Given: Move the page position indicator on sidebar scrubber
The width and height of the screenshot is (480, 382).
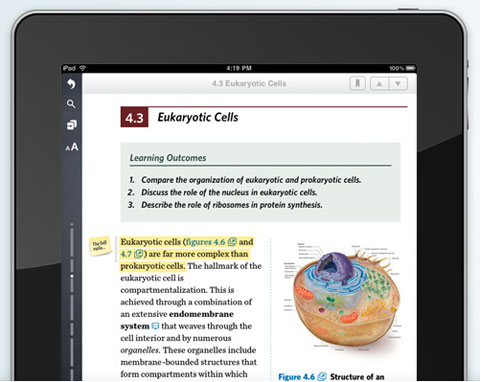Looking at the screenshot, I should [x=72, y=276].
